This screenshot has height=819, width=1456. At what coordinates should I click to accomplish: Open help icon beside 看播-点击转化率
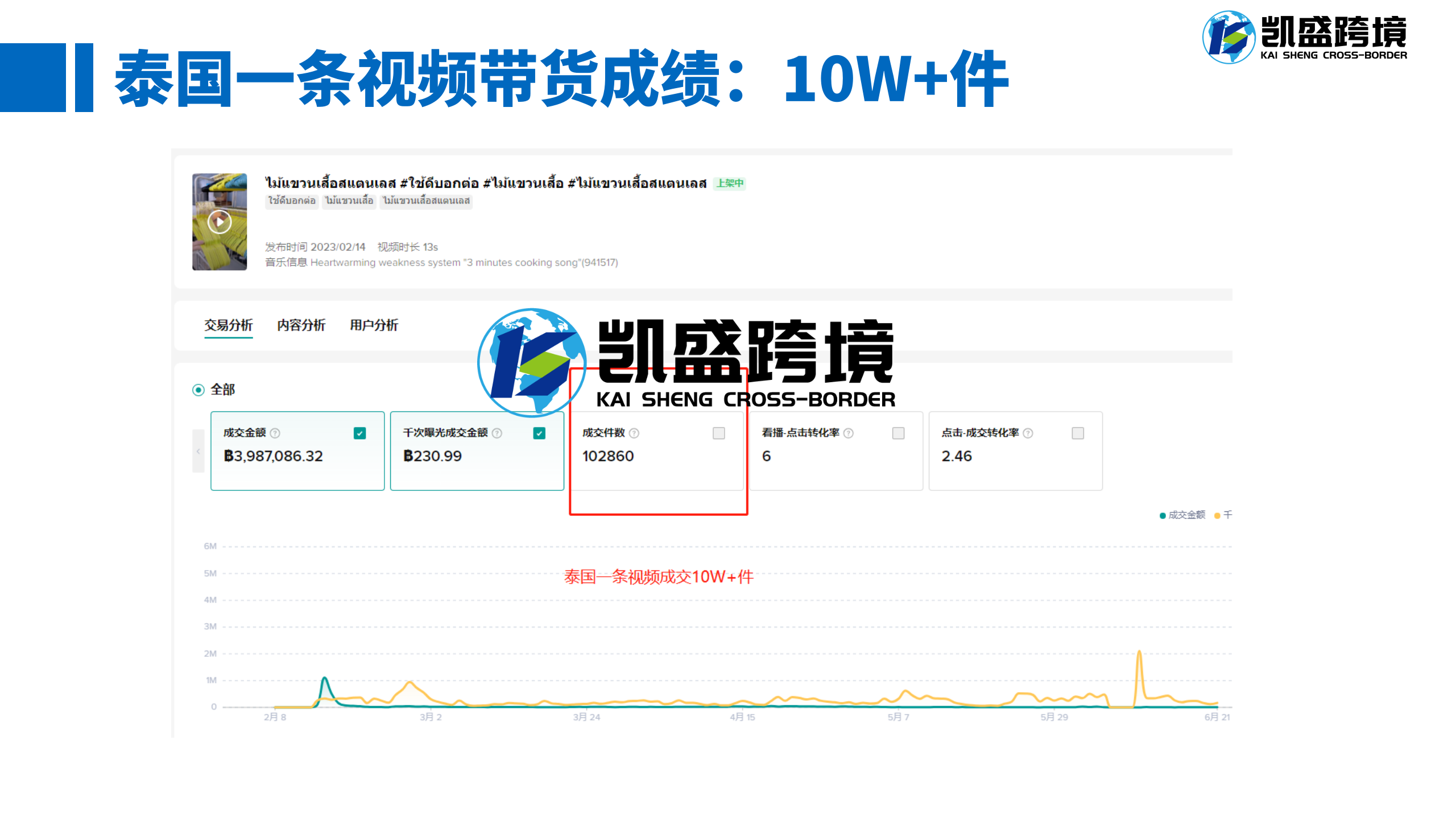849,433
